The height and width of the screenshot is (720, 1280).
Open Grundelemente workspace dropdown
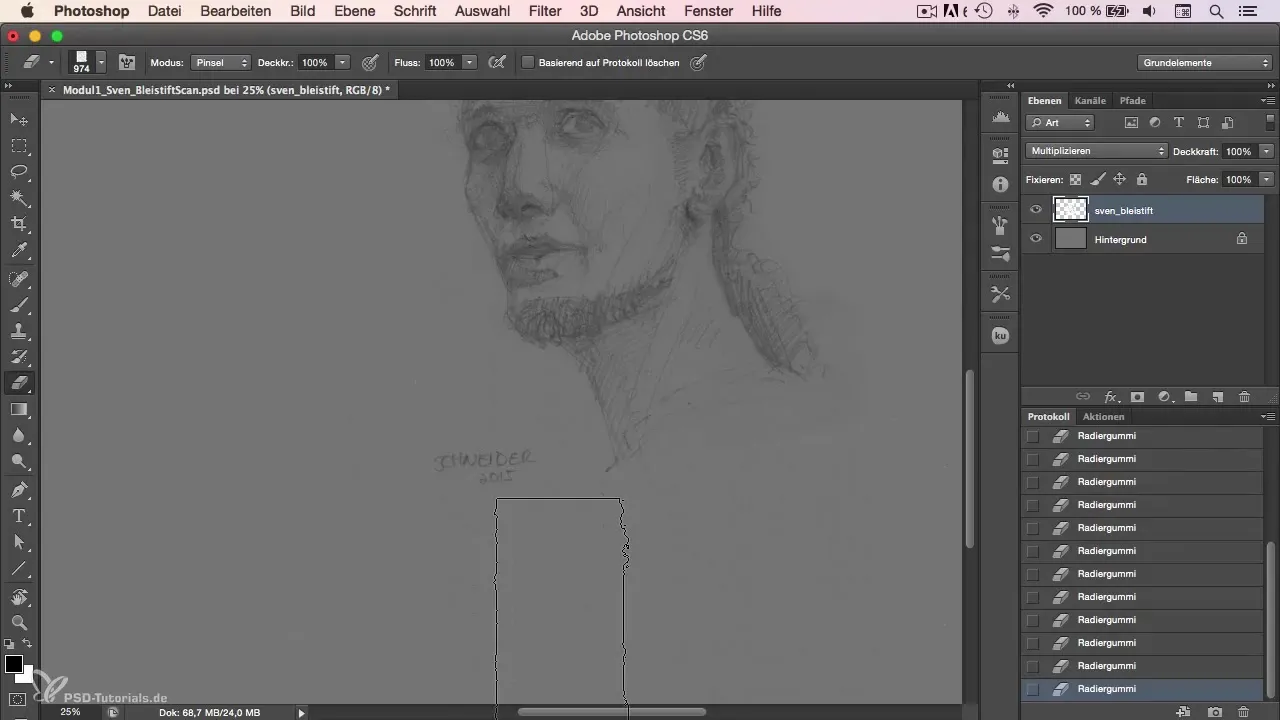click(x=1204, y=62)
